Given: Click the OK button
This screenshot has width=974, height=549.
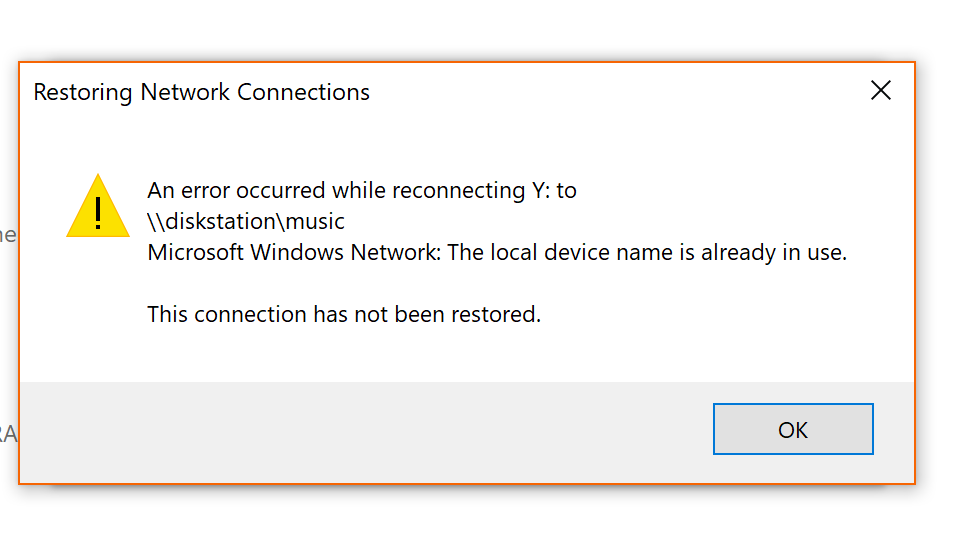Looking at the screenshot, I should [793, 429].
